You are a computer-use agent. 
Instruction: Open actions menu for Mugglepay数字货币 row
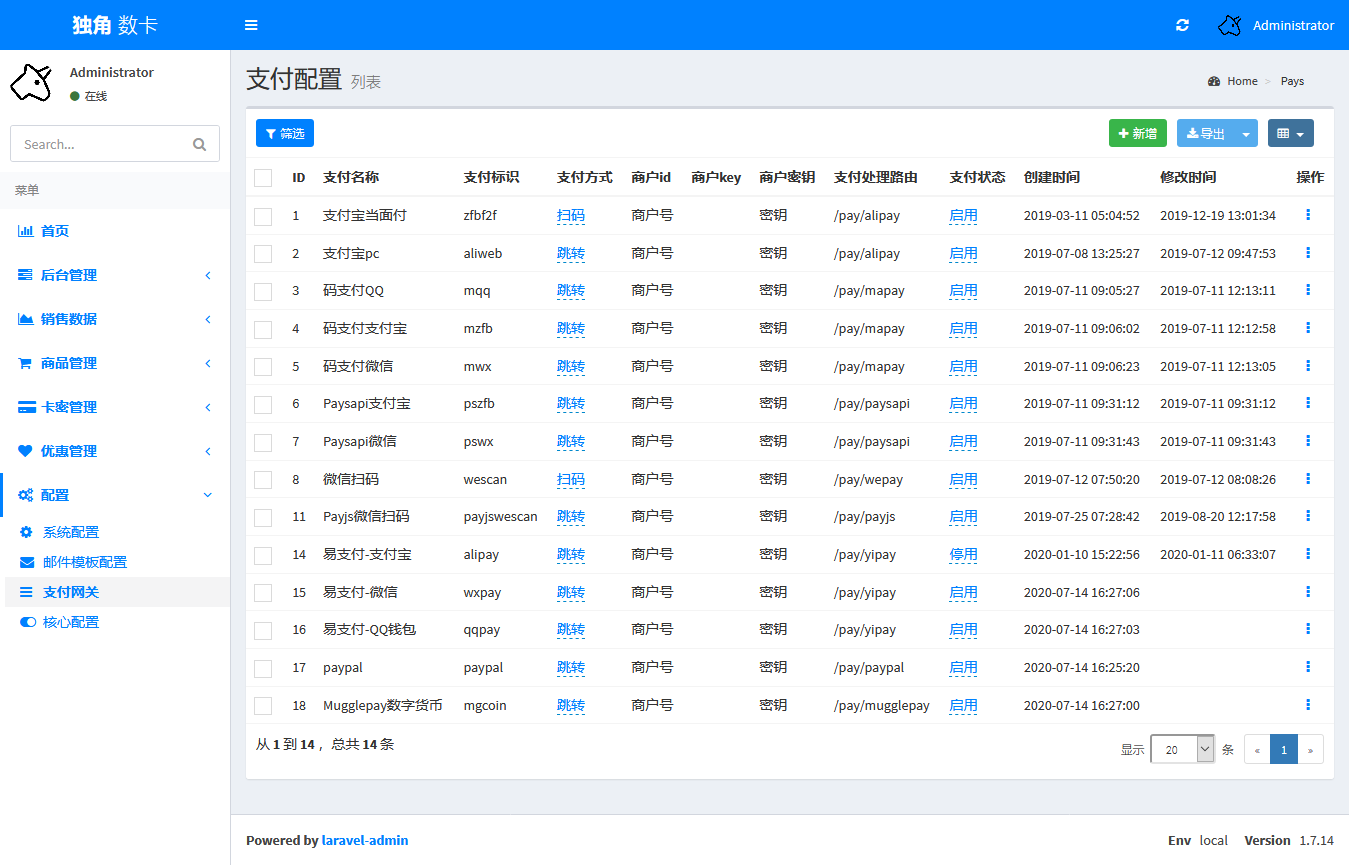(x=1308, y=705)
